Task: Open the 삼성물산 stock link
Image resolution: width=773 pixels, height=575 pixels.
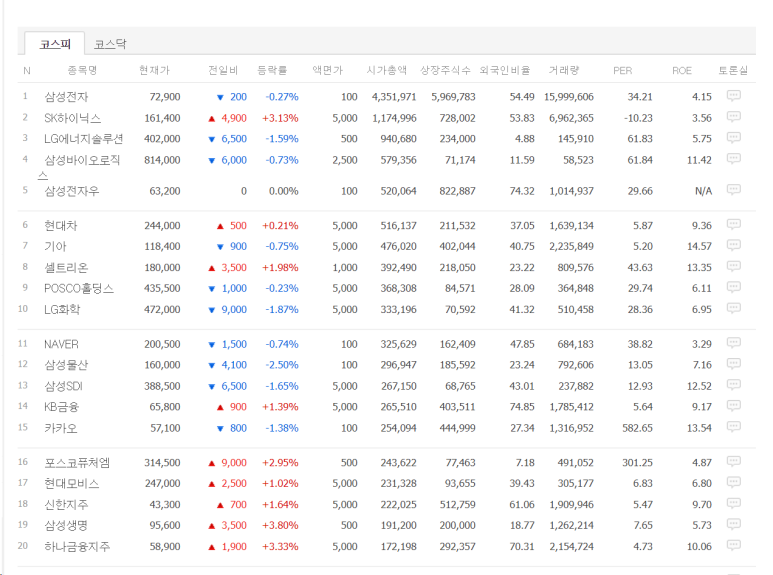Action: pos(66,365)
